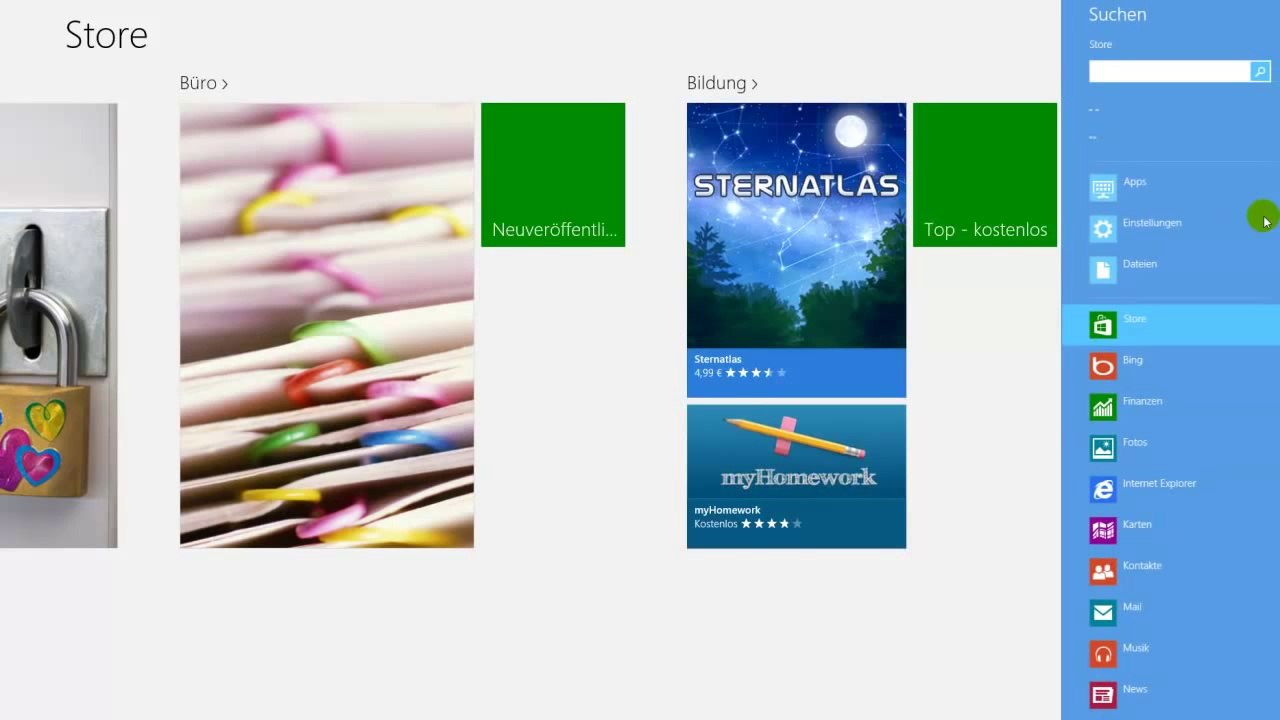Click the Internet Explorer label text
1280x720 pixels.
click(x=1159, y=483)
